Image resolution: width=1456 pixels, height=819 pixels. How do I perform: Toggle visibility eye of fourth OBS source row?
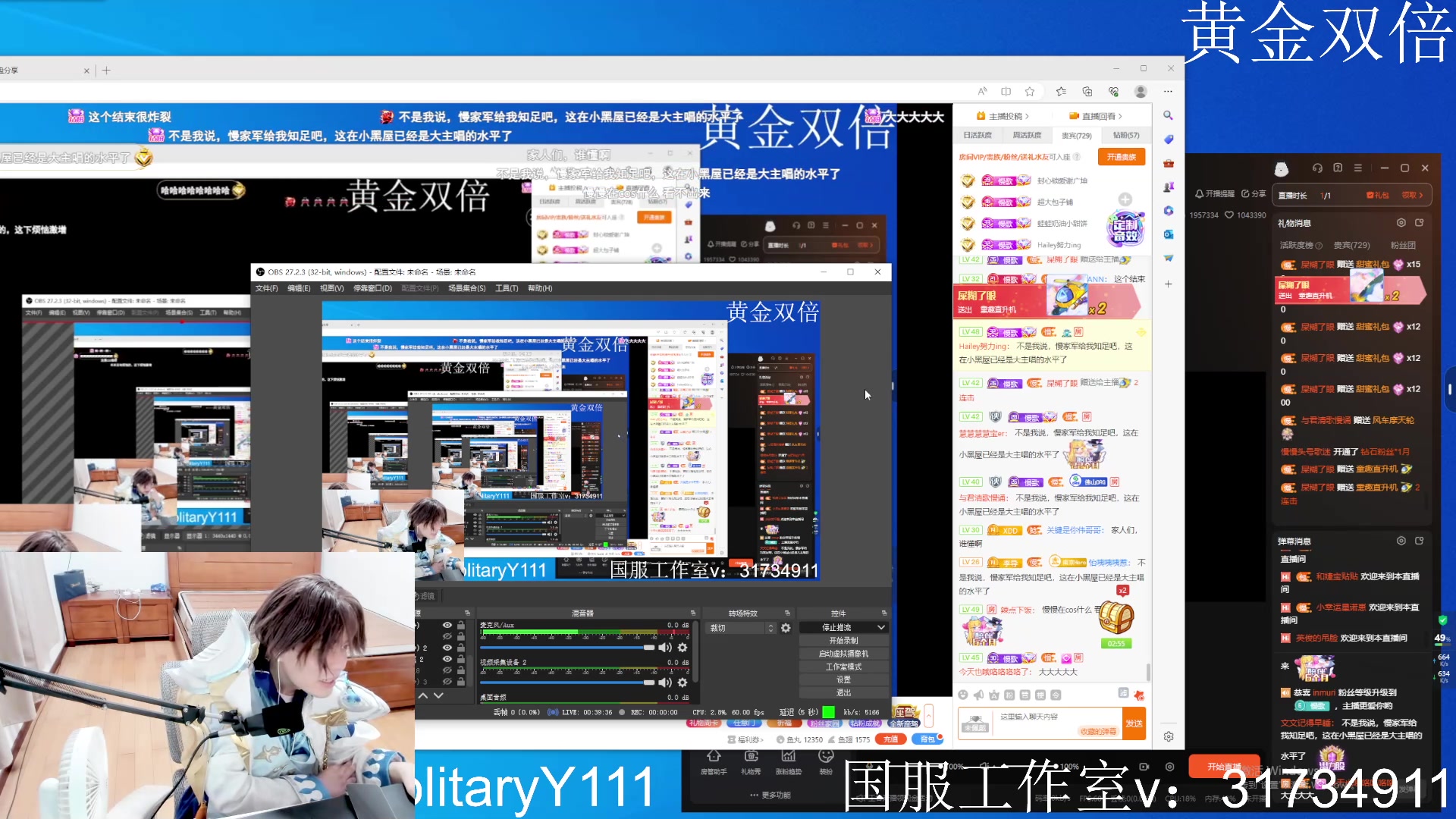click(447, 659)
